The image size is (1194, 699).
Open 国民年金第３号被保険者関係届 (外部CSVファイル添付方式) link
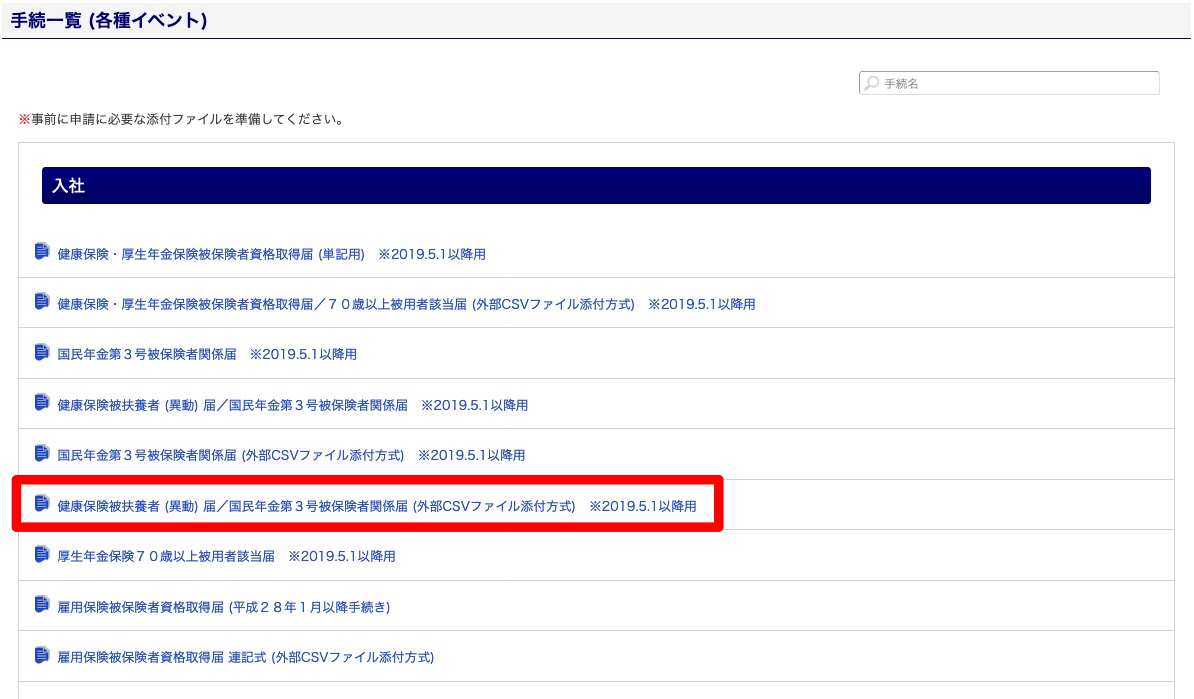(x=291, y=455)
